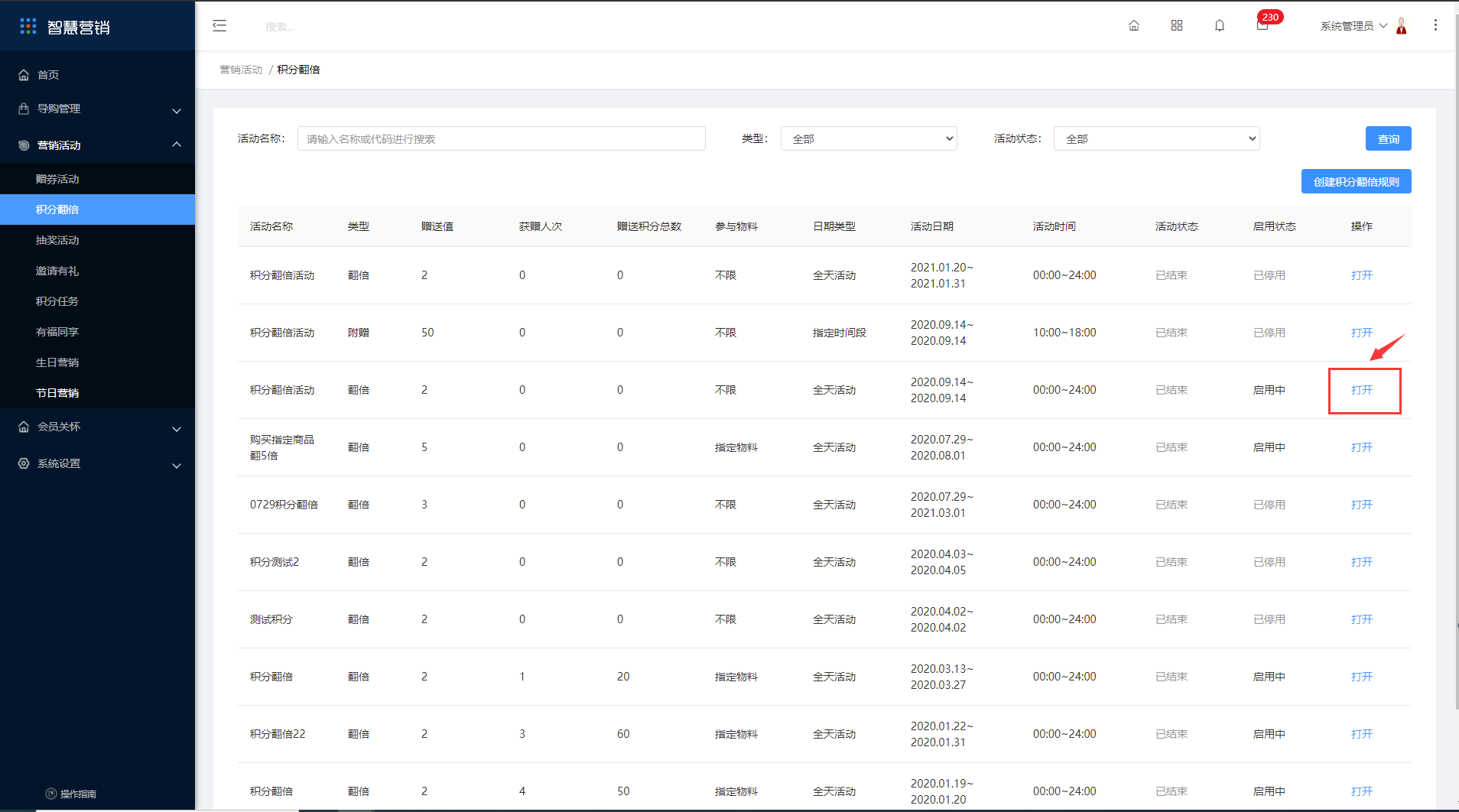
Task: Click 打开 for 2021.01.20 积分翻倍活动 row
Action: click(x=1361, y=275)
